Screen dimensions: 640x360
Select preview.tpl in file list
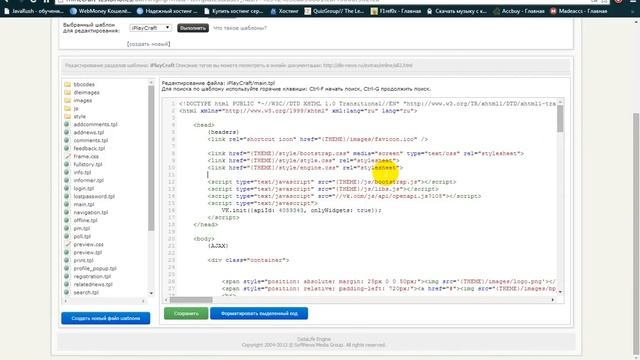tap(87, 252)
